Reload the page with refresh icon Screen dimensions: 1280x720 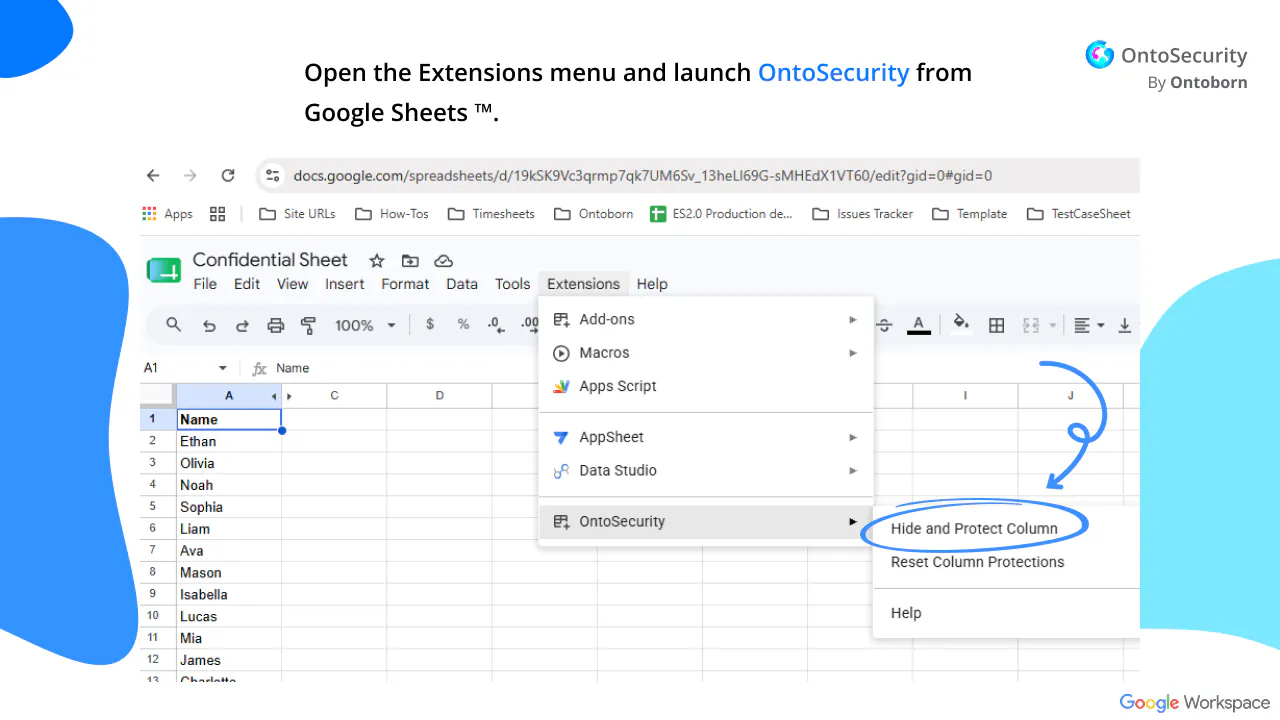click(228, 176)
